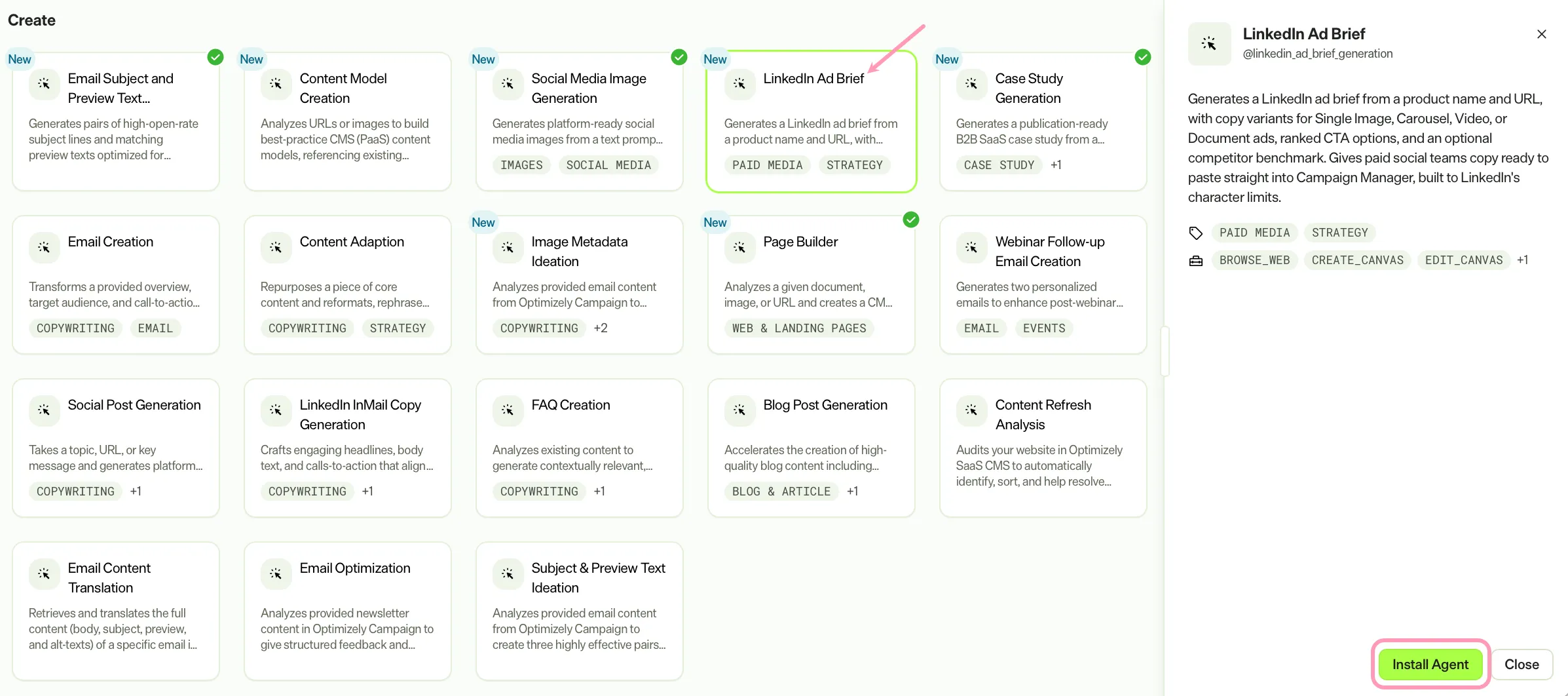
Task: Open the Page Builder card
Action: point(812,285)
